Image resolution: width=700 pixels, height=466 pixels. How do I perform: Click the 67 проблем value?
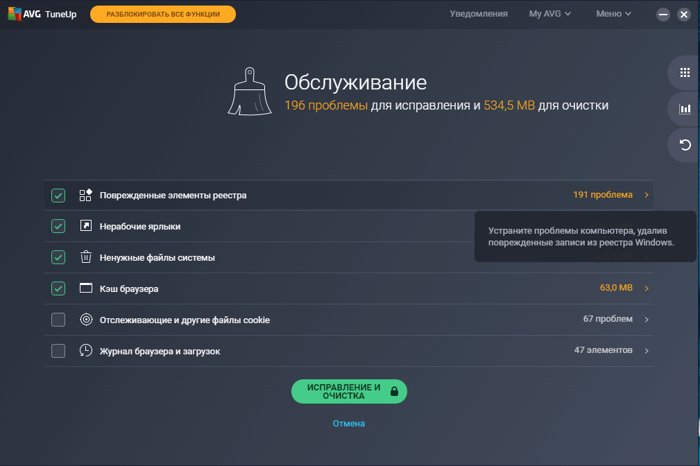(x=608, y=319)
